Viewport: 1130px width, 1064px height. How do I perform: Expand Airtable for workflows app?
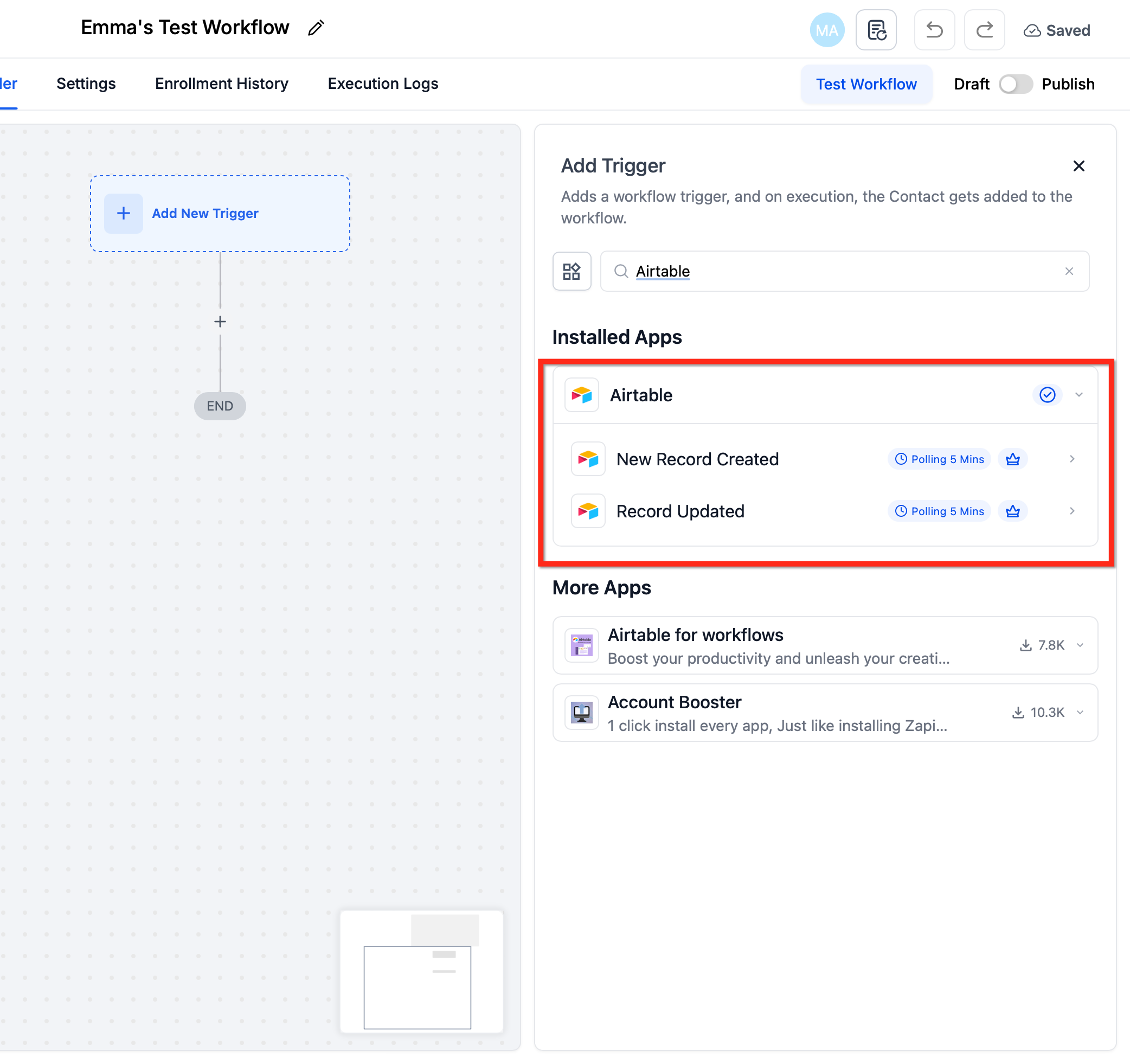coord(1080,645)
